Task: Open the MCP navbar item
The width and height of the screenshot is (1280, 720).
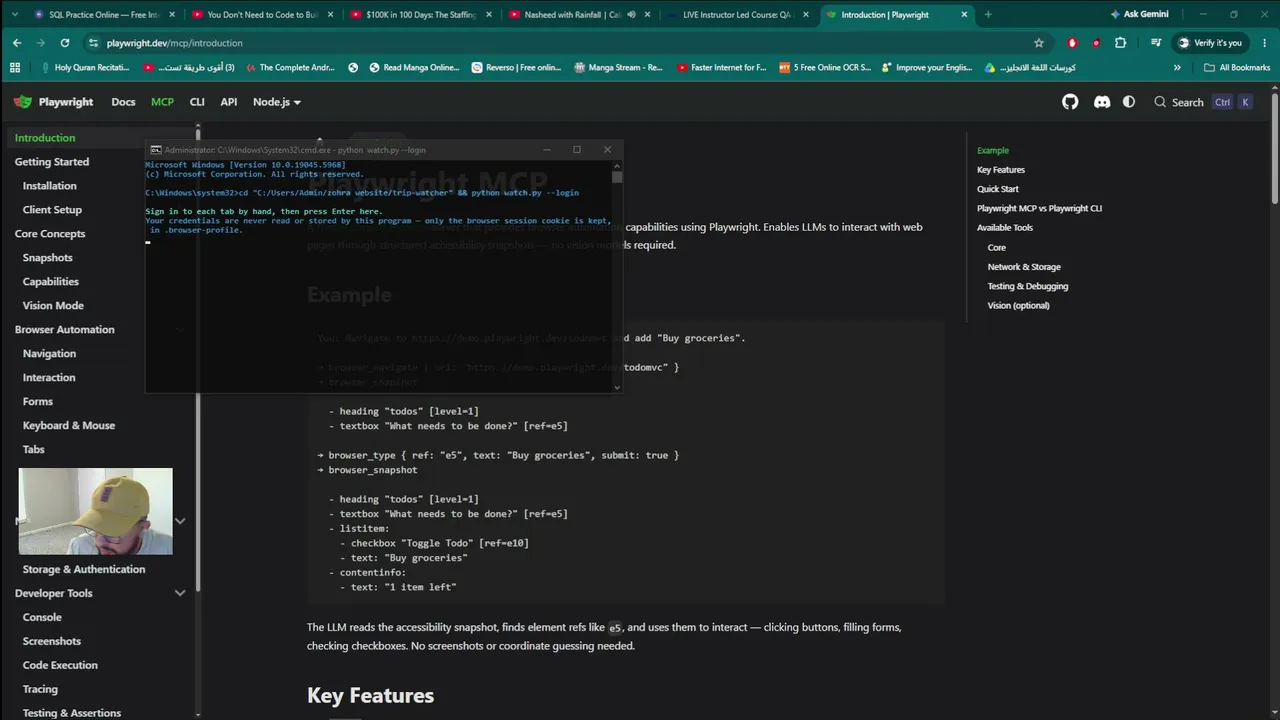Action: [162, 102]
